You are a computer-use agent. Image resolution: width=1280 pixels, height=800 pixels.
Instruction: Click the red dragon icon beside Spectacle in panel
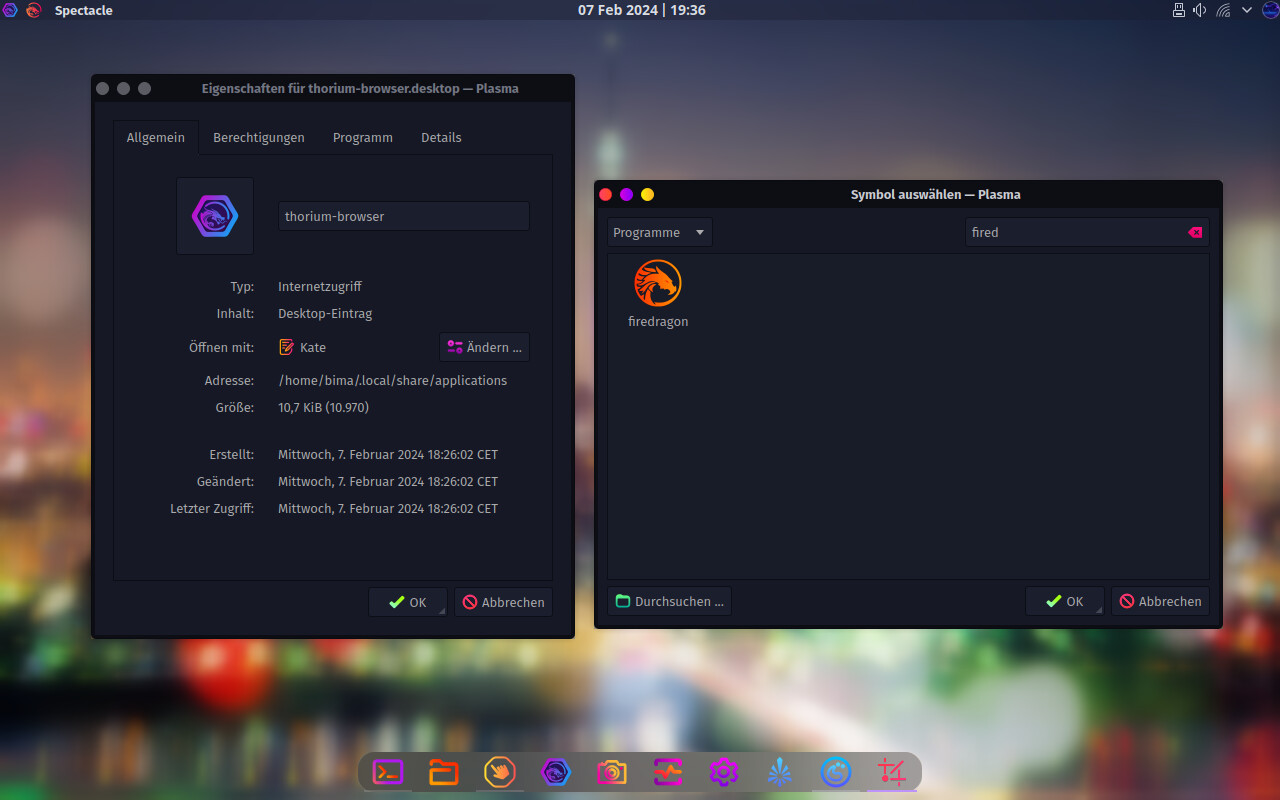(34, 10)
